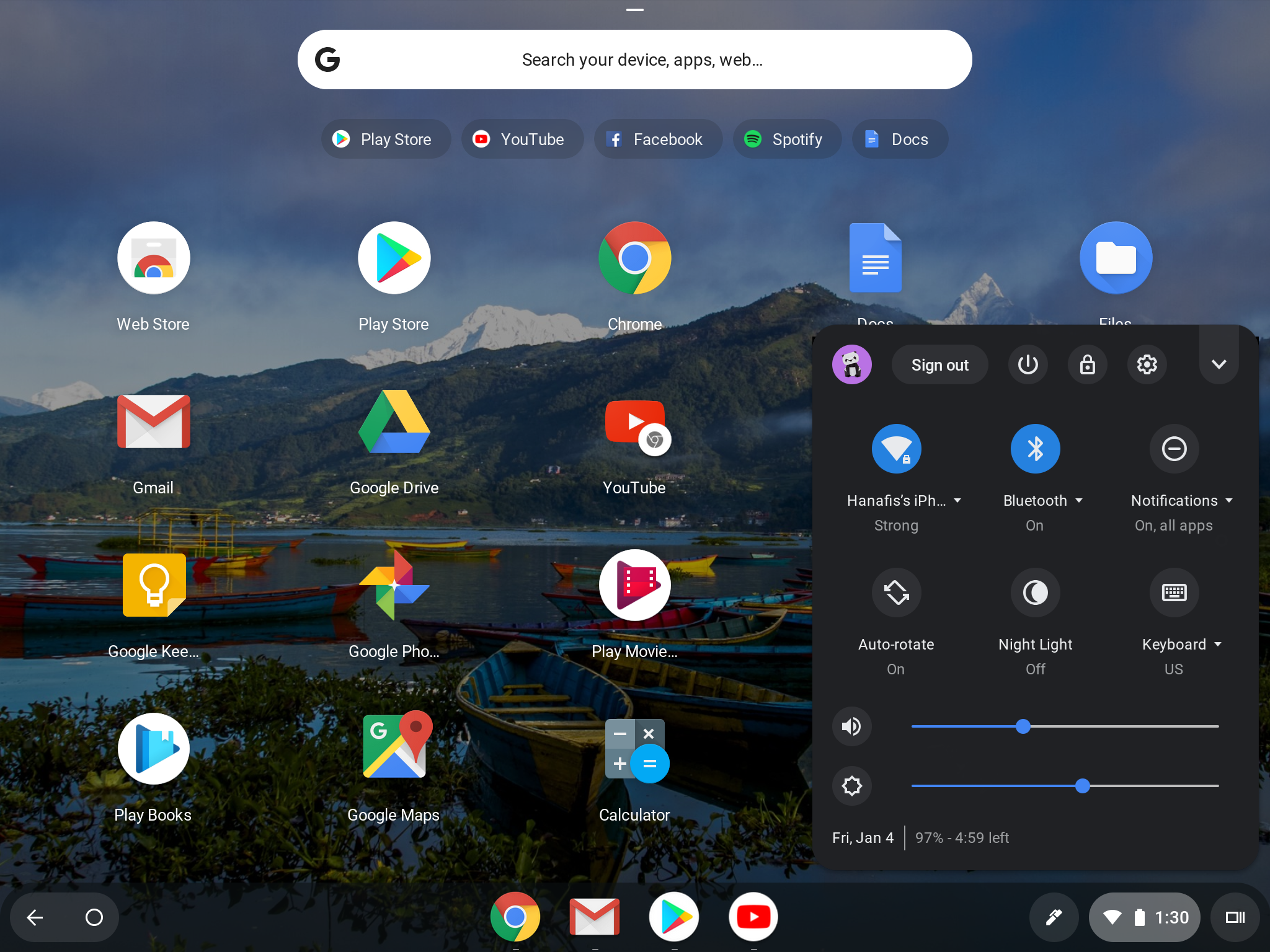This screenshot has width=1270, height=952.
Task: Open the Files app
Action: (1116, 258)
